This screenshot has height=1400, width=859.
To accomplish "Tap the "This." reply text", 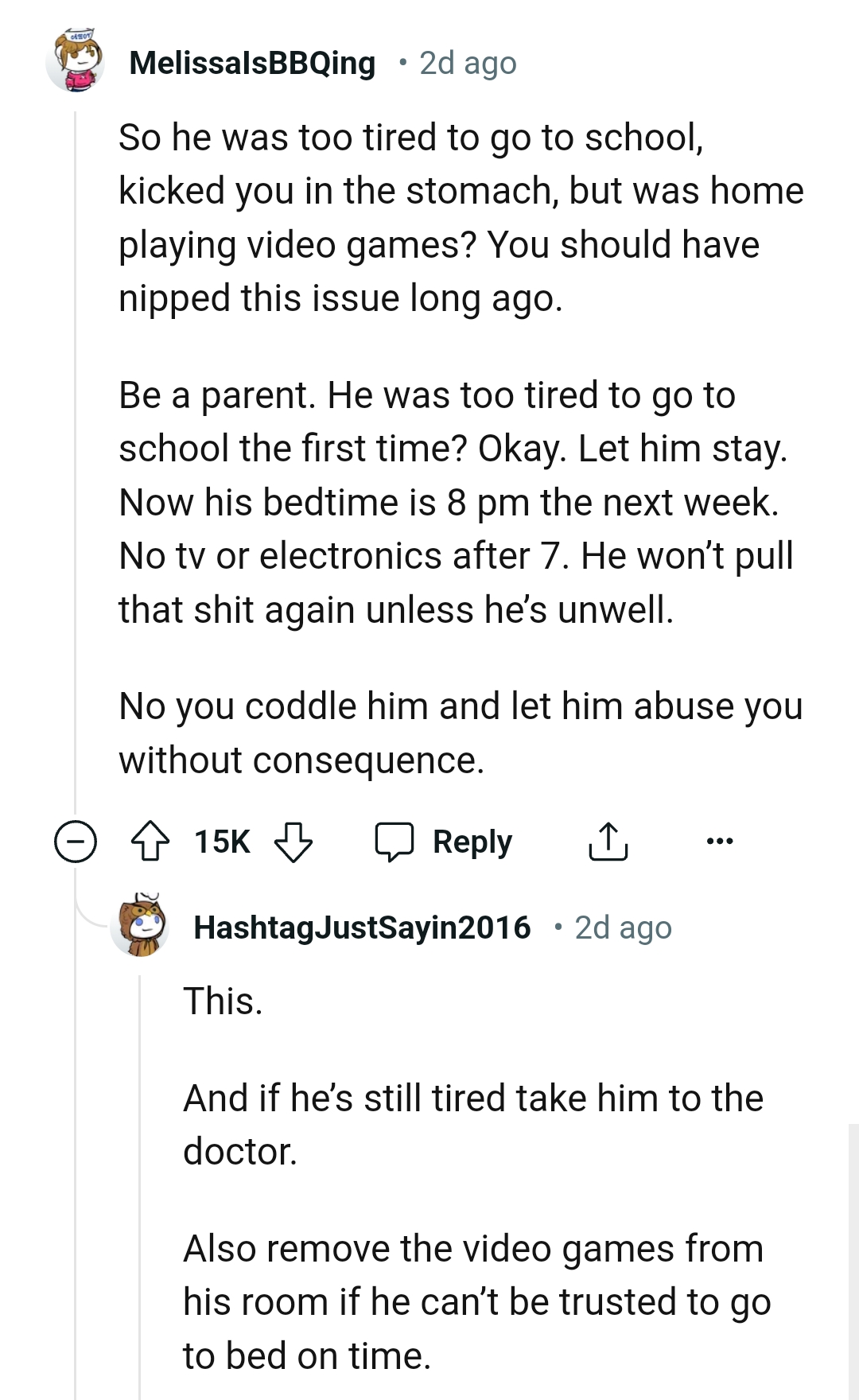I will coord(223,1001).
